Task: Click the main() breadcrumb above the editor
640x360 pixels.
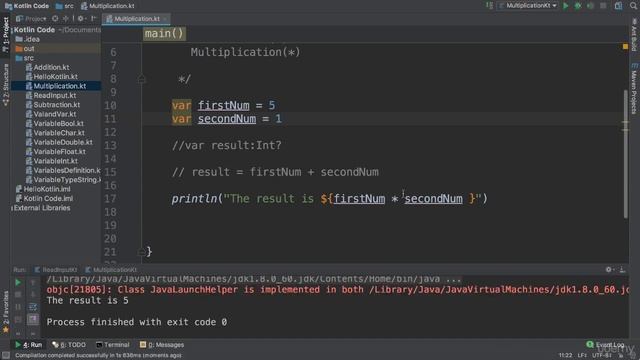Action: 164,33
